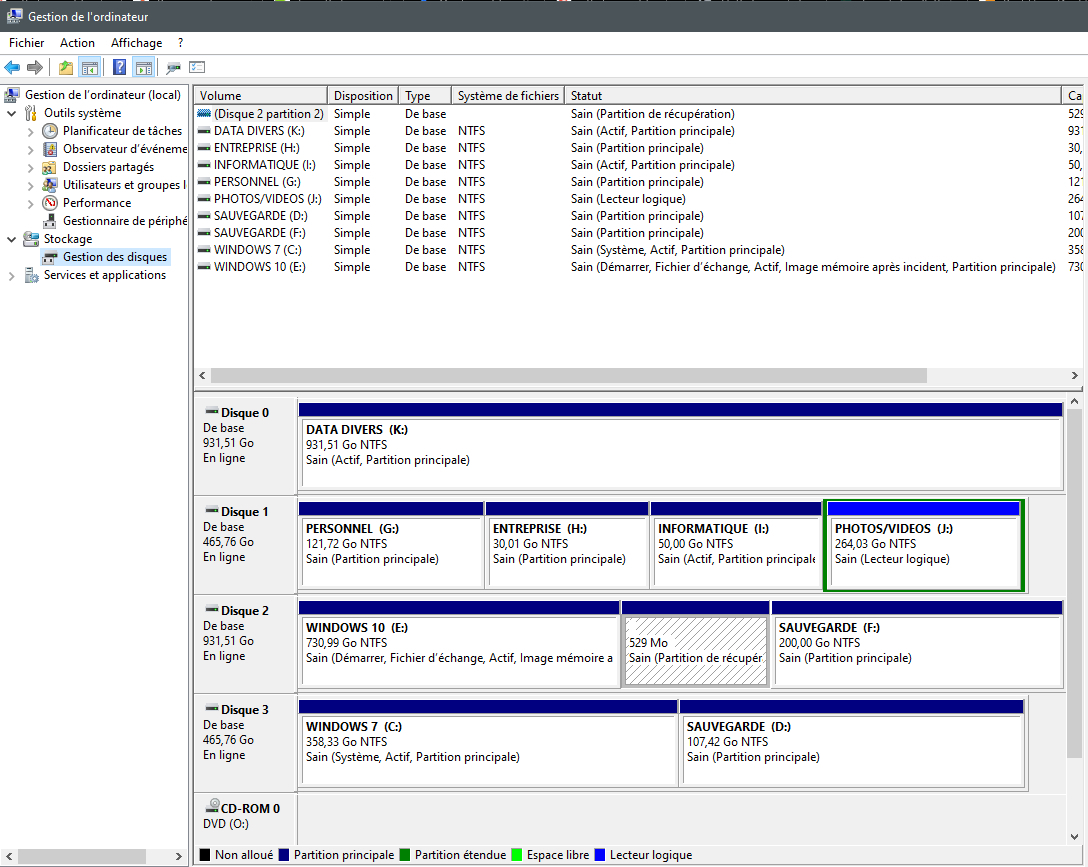
Task: Select WINDOWS 10 (E:) row in volume list
Action: 259,267
